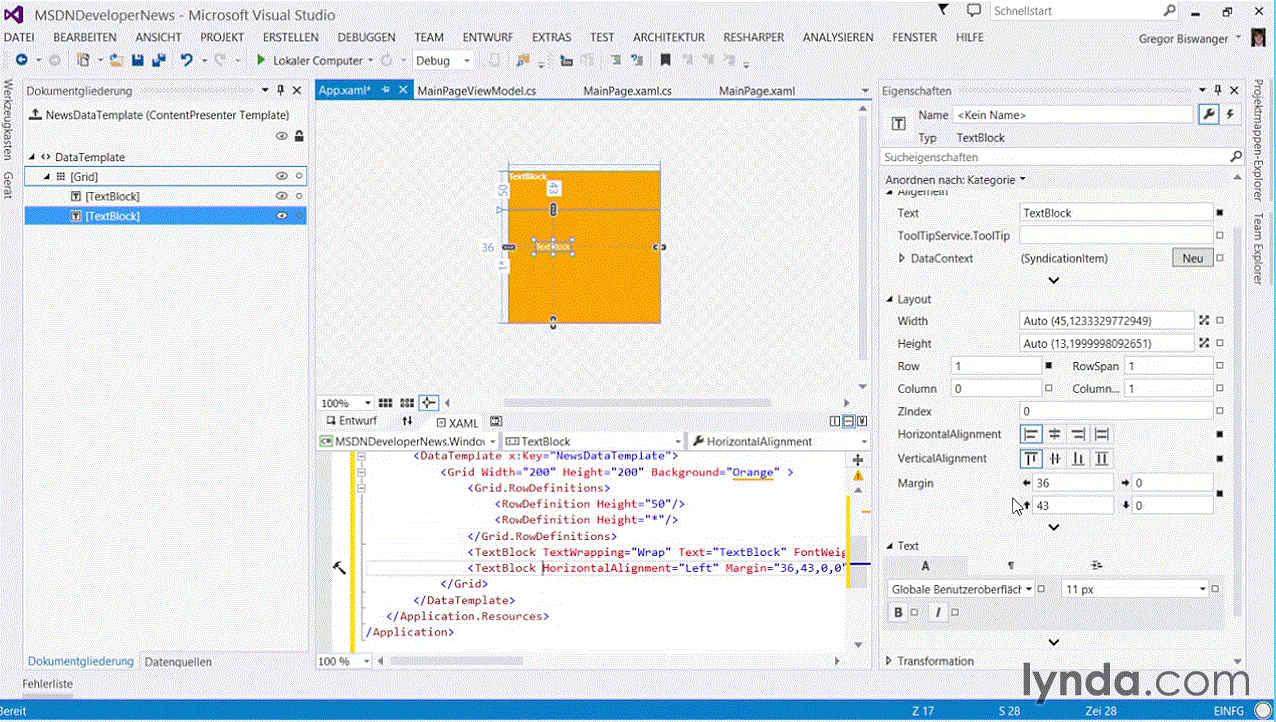Click the bookmark toolbar icon
The width and height of the screenshot is (1276, 722).
[x=665, y=60]
